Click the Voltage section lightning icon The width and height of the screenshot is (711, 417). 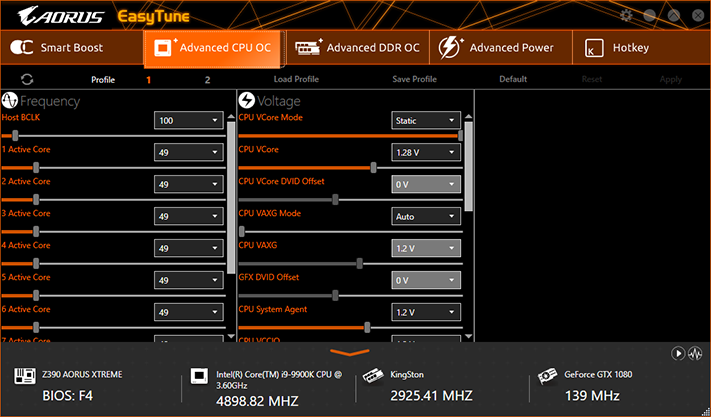[x=247, y=101]
